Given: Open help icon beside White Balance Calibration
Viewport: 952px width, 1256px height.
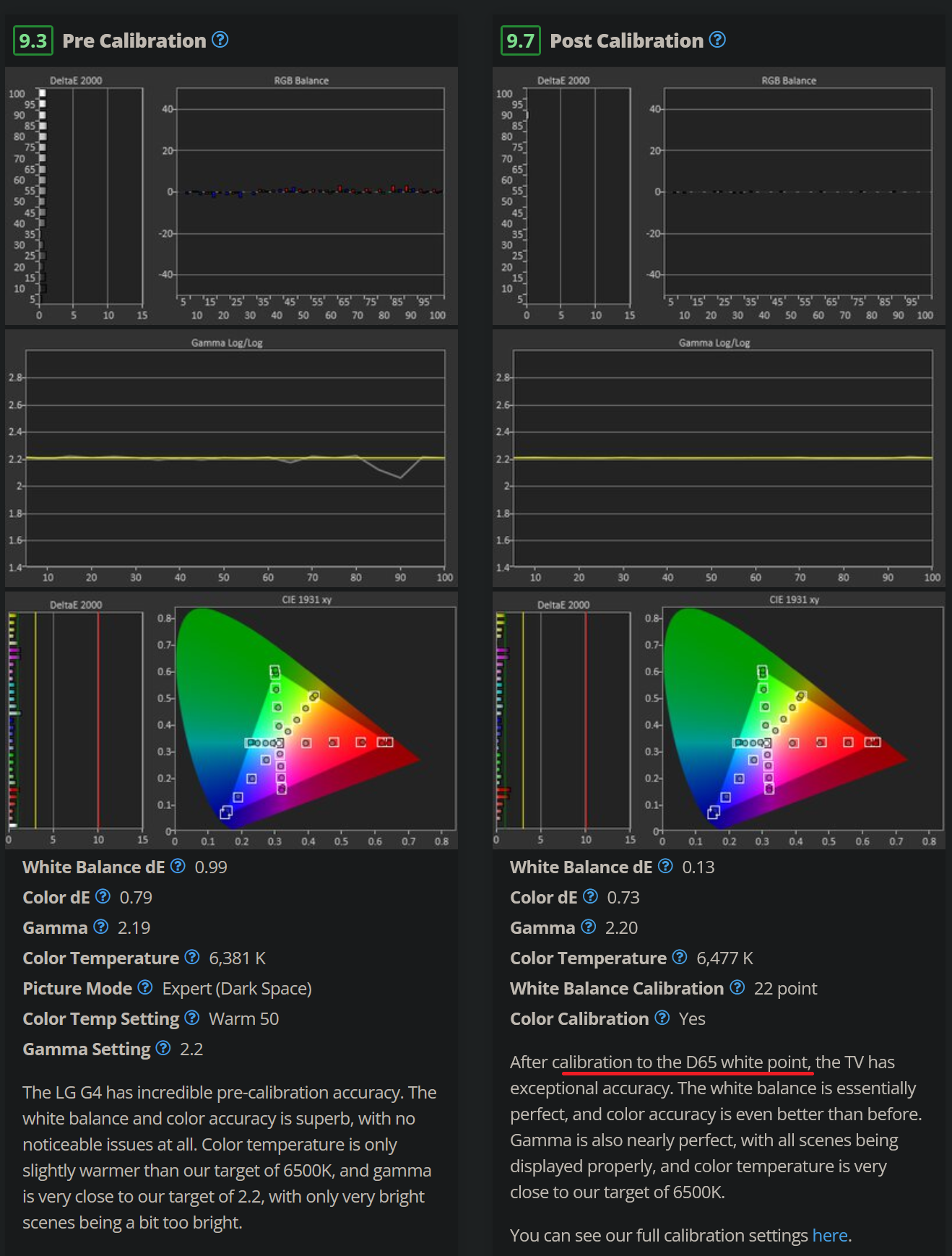Looking at the screenshot, I should click(x=737, y=987).
